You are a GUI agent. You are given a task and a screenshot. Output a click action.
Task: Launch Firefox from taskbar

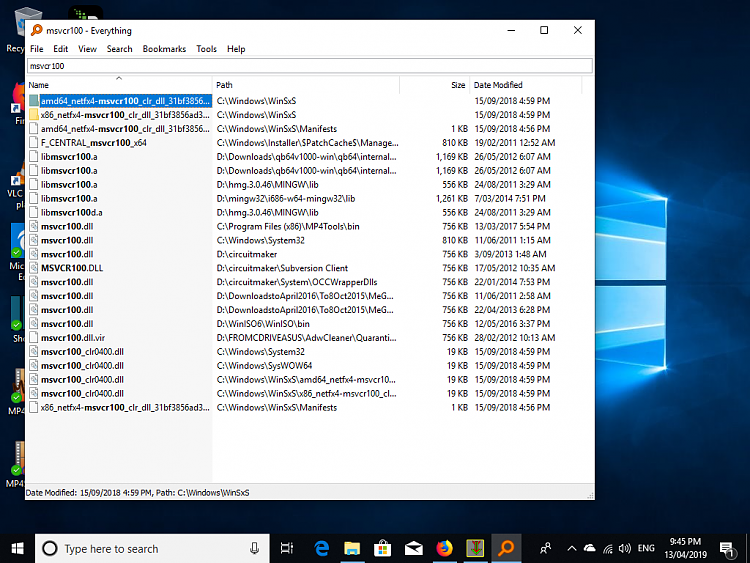pyautogui.click(x=444, y=549)
